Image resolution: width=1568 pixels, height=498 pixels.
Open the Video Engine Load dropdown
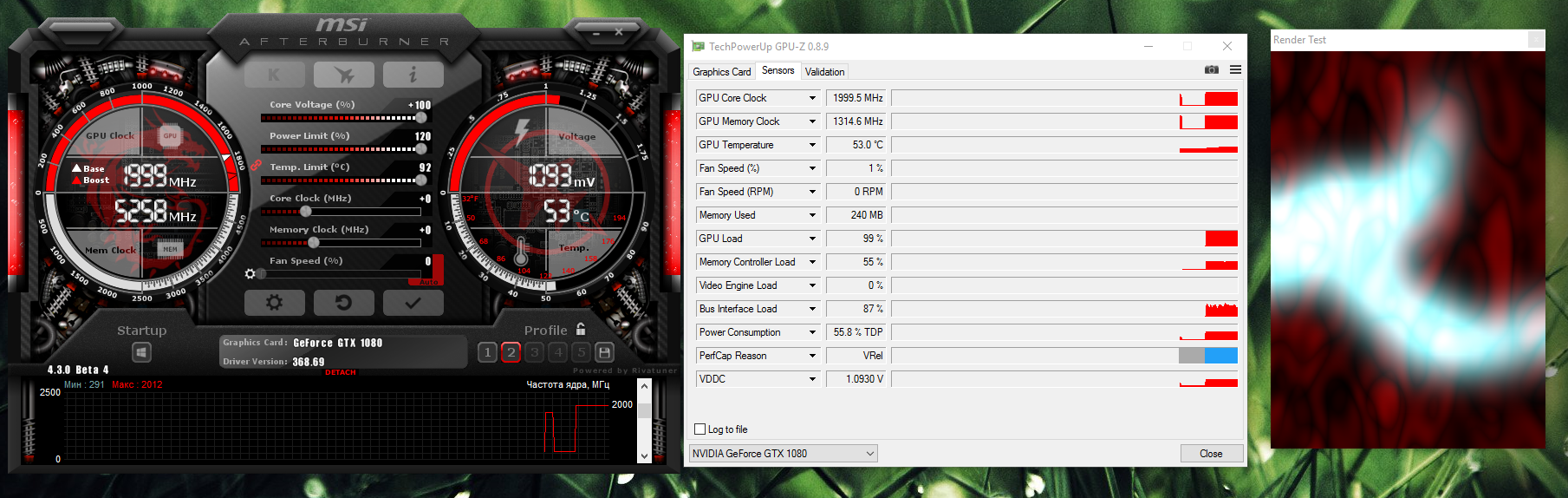click(x=812, y=285)
